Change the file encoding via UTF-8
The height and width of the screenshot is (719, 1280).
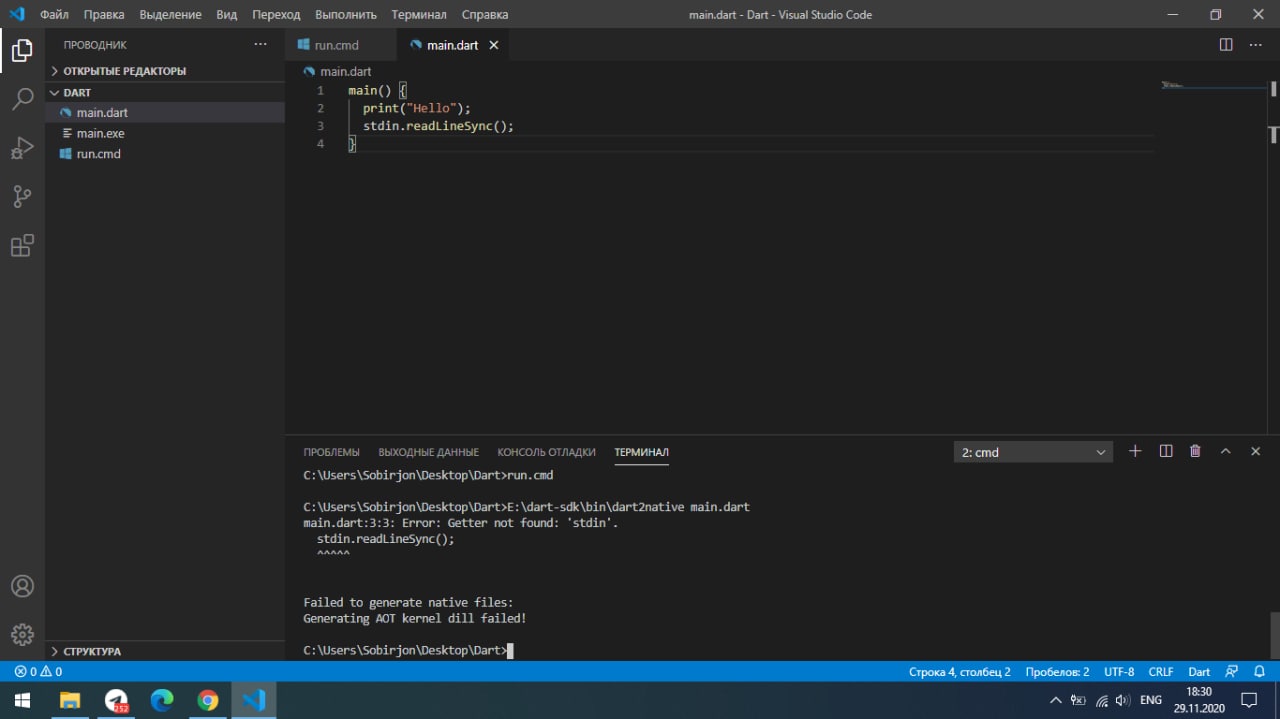[x=1119, y=672]
